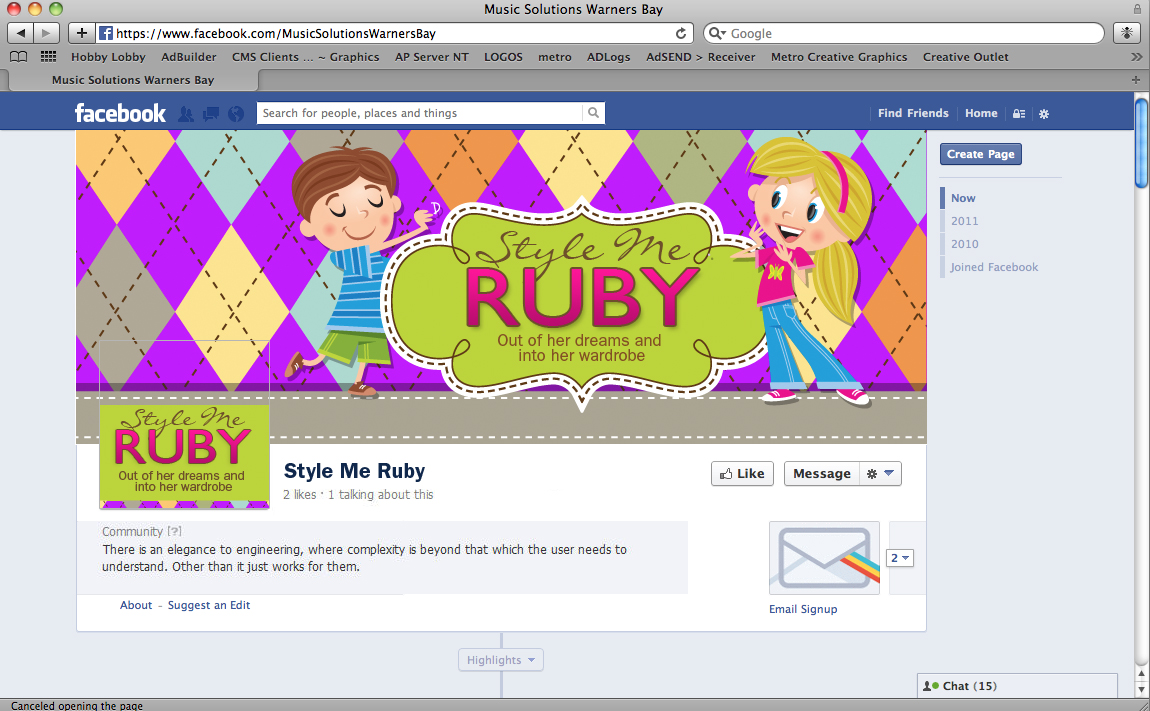Open the page gear dropdown next to Message
This screenshot has height=711, width=1150.
pos(880,473)
